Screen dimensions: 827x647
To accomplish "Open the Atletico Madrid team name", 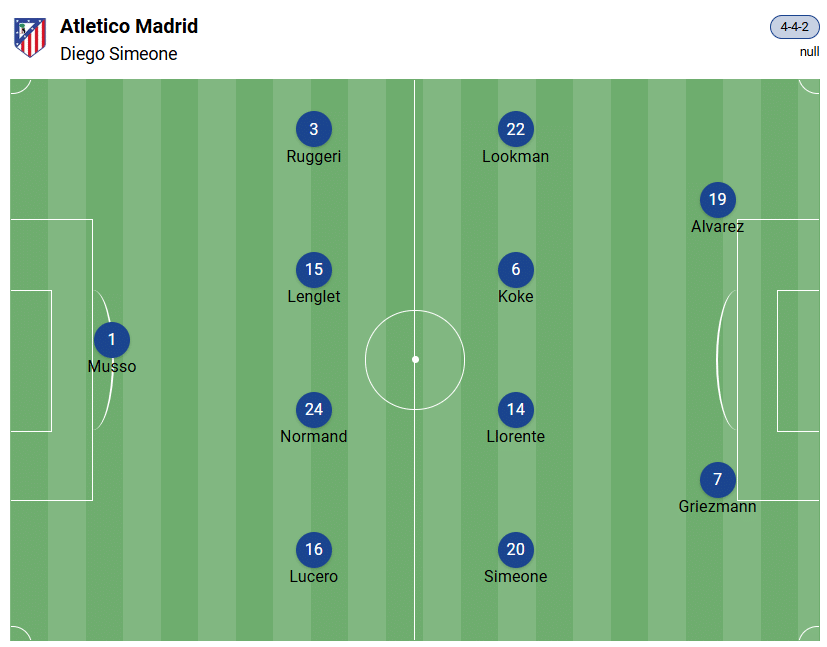I will coord(129,26).
